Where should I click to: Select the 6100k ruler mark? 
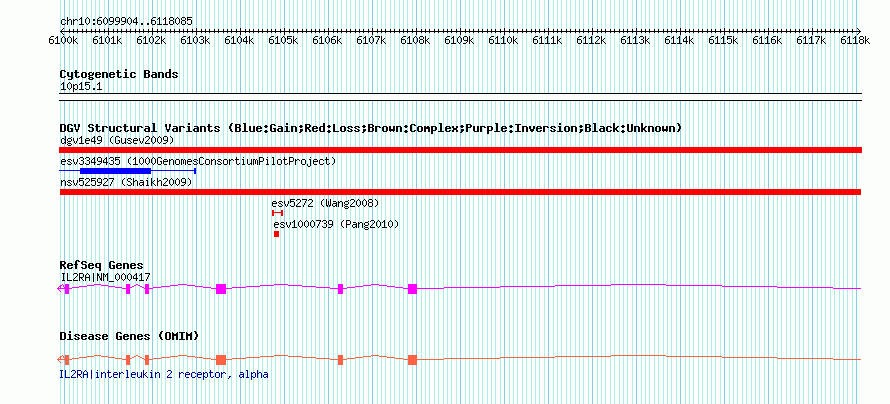tap(62, 40)
